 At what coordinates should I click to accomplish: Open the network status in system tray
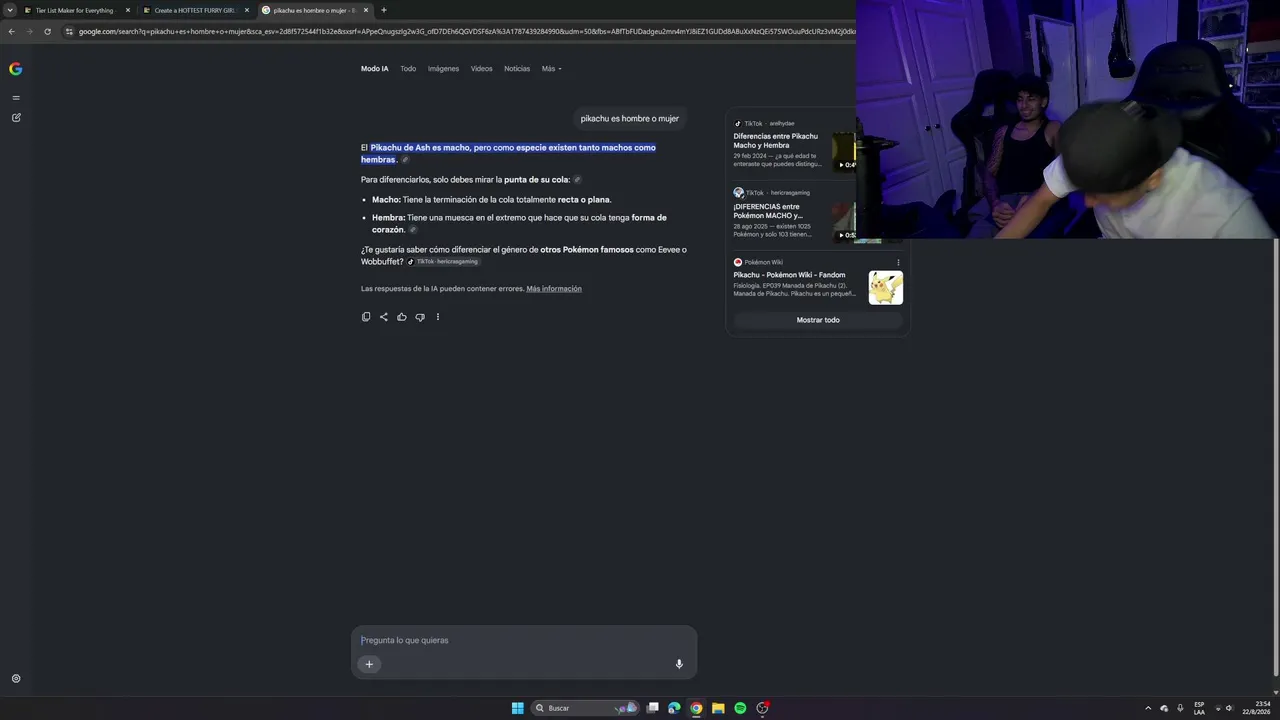pyautogui.click(x=1218, y=708)
